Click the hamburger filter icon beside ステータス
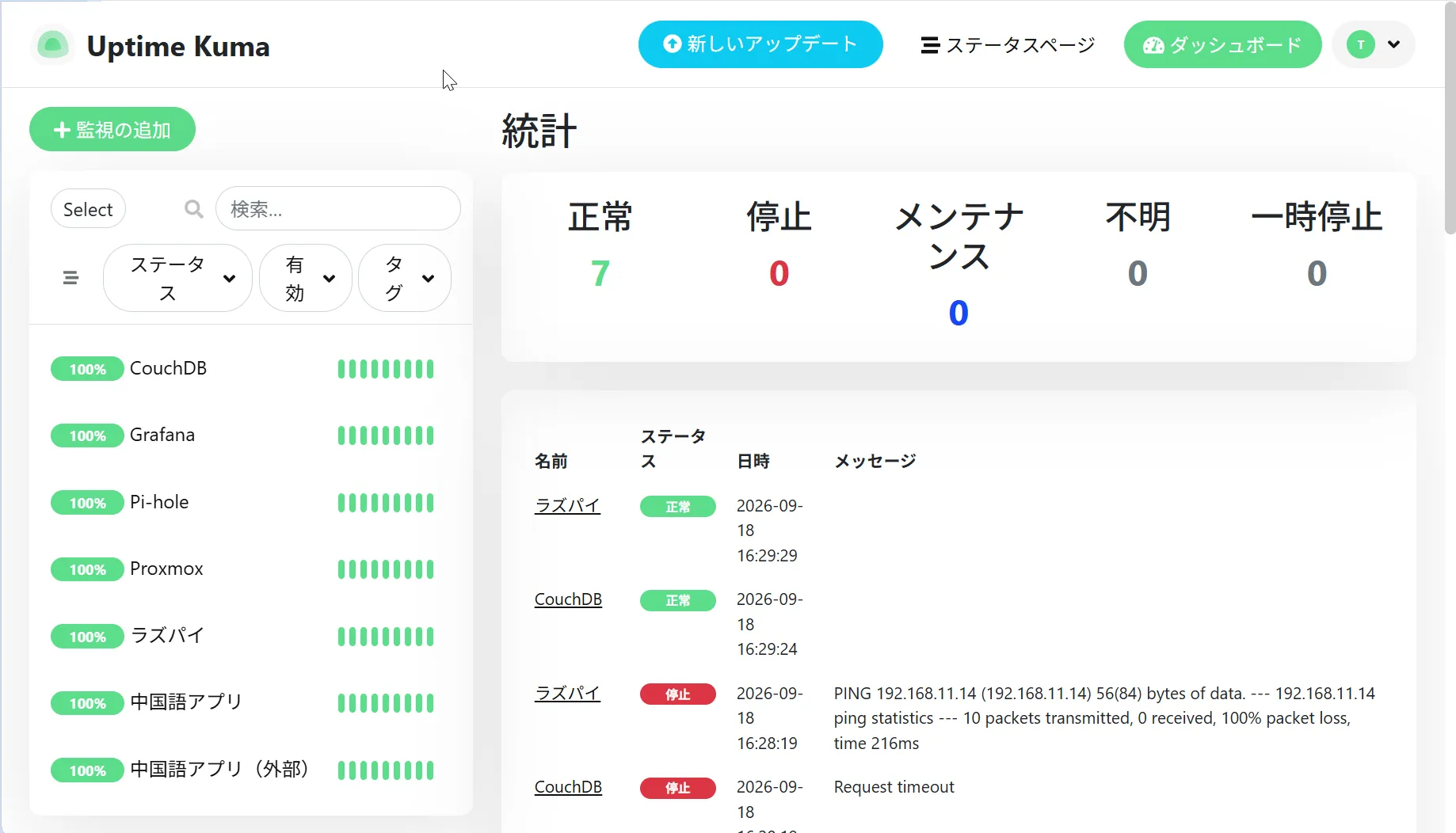This screenshot has height=833, width=1456. 71,278
